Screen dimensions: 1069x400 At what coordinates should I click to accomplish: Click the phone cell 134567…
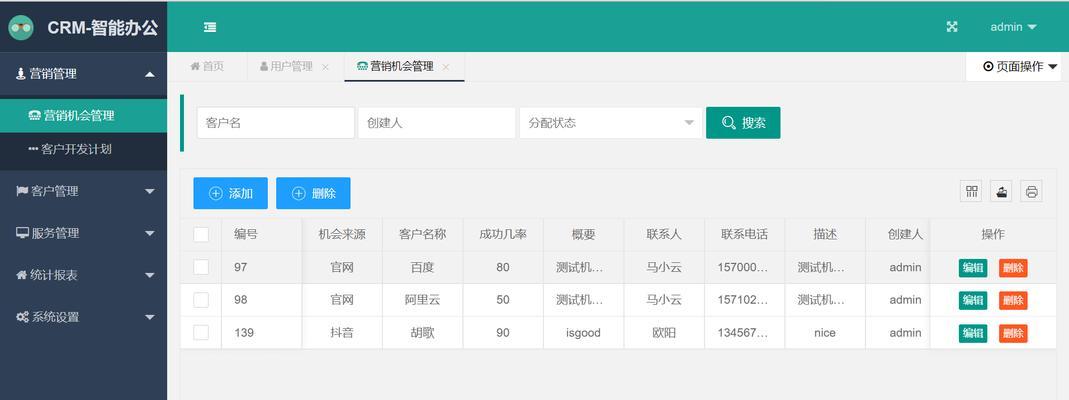click(744, 333)
